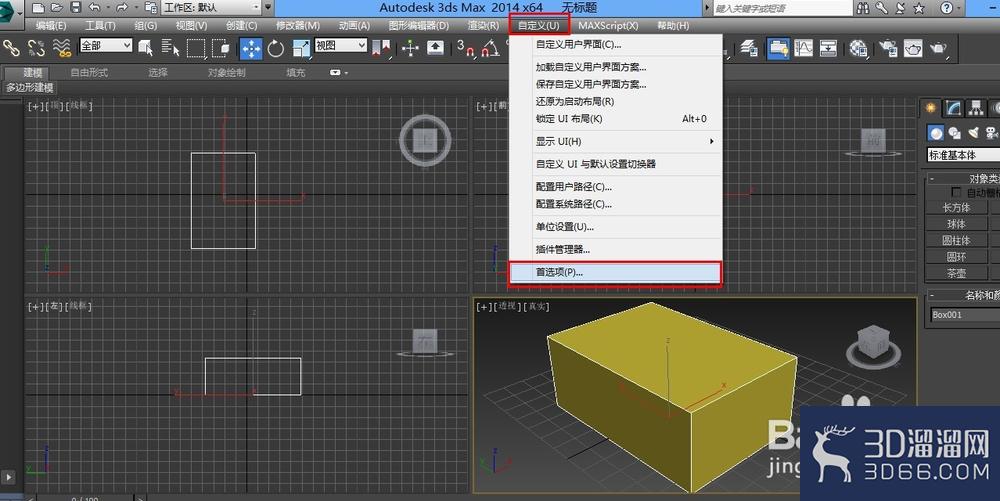
Task: Toggle the 3D Snaps magnet icon
Action: [x=466, y=48]
